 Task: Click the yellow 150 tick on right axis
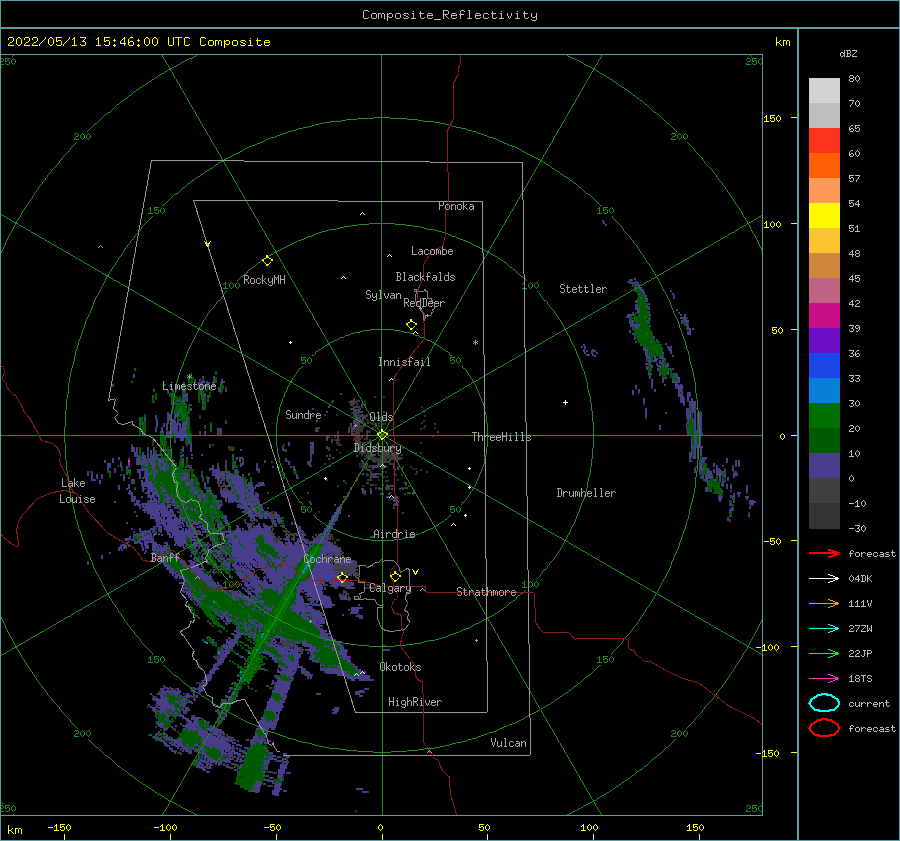click(x=772, y=118)
